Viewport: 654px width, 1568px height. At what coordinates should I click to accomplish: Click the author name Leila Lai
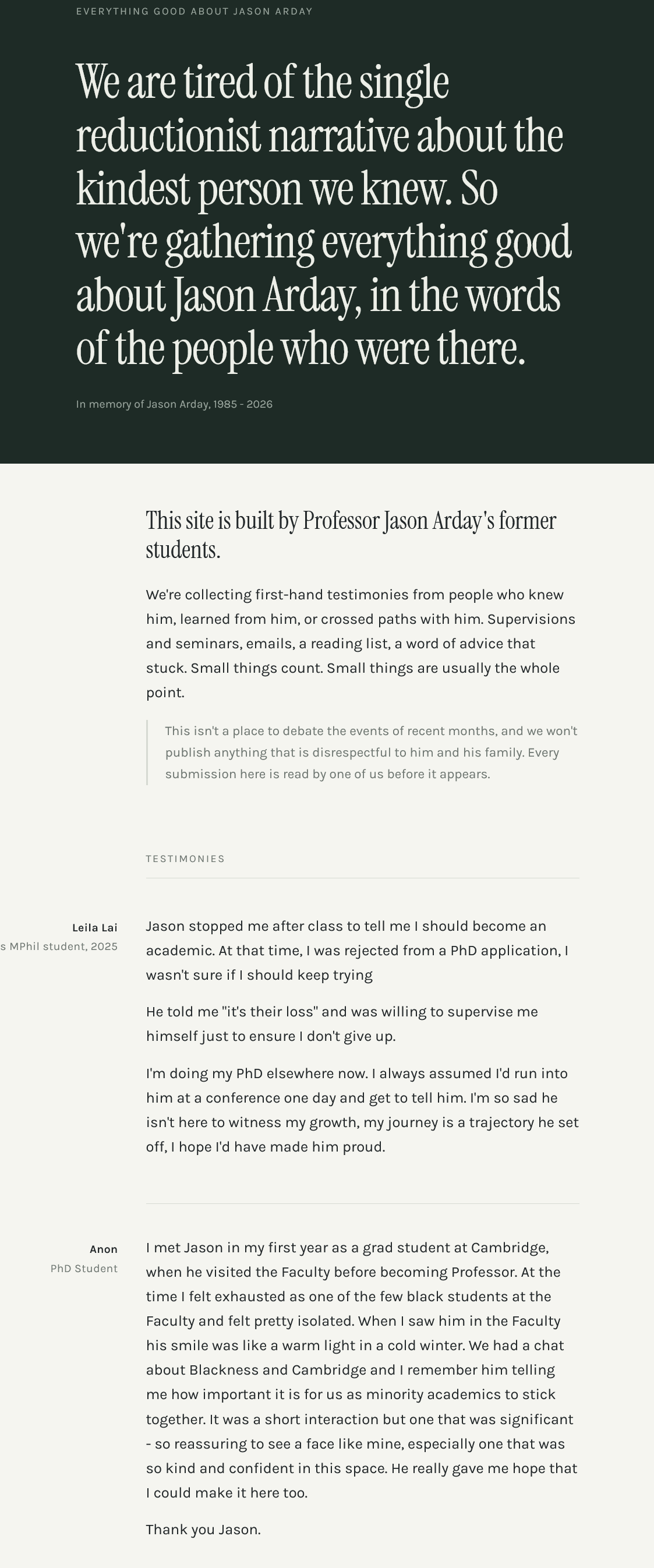click(x=95, y=928)
